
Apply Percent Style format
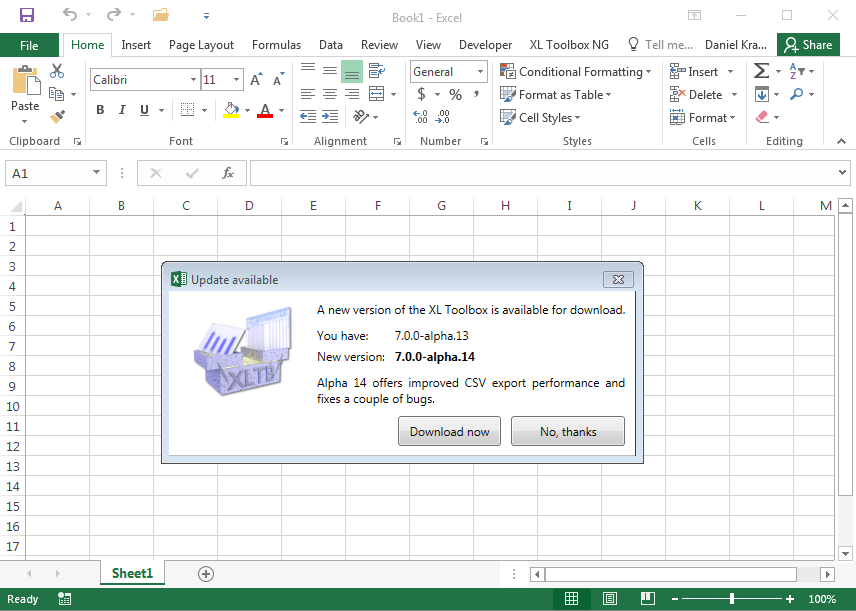(x=455, y=94)
